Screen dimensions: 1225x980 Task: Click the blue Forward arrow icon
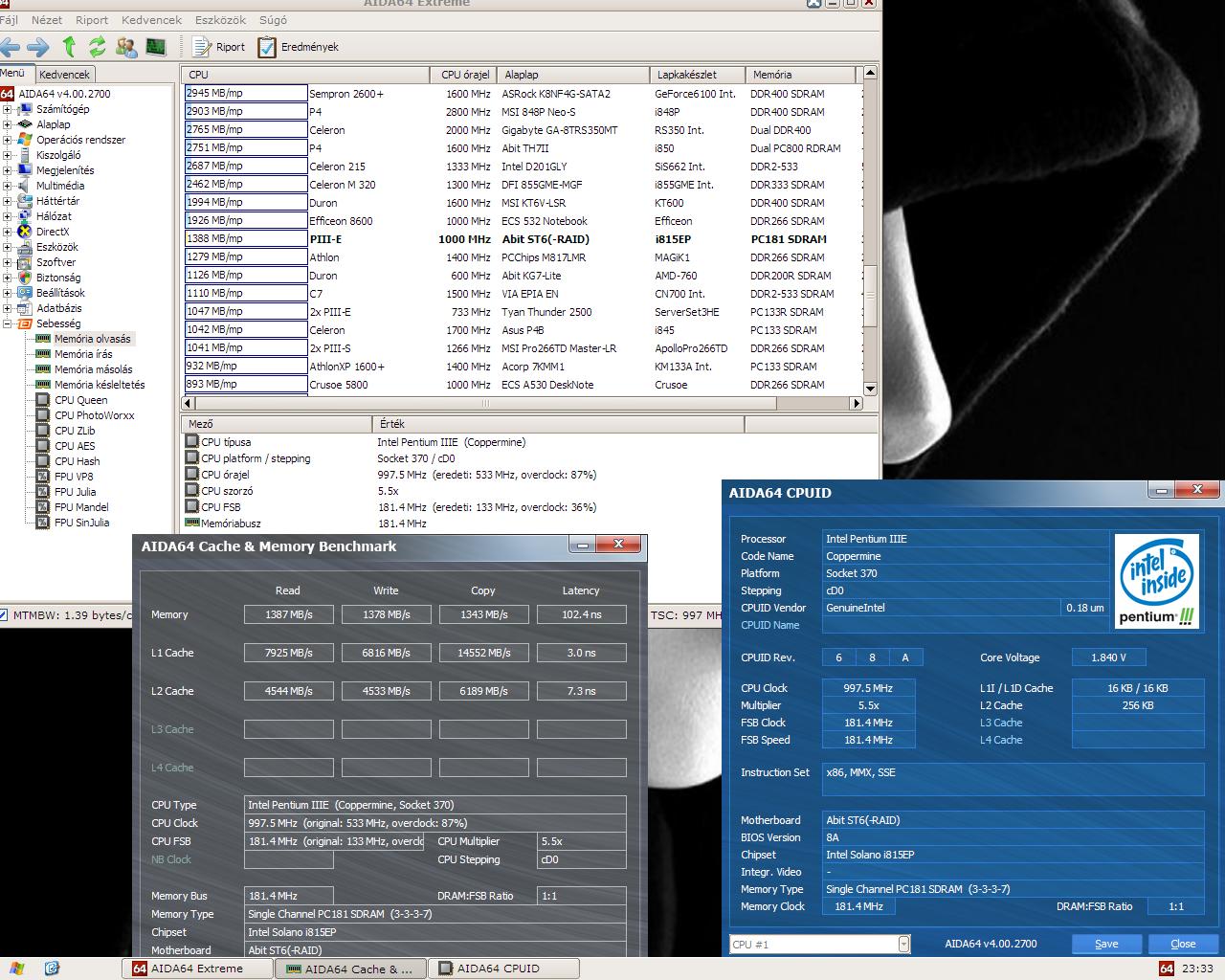(x=38, y=46)
